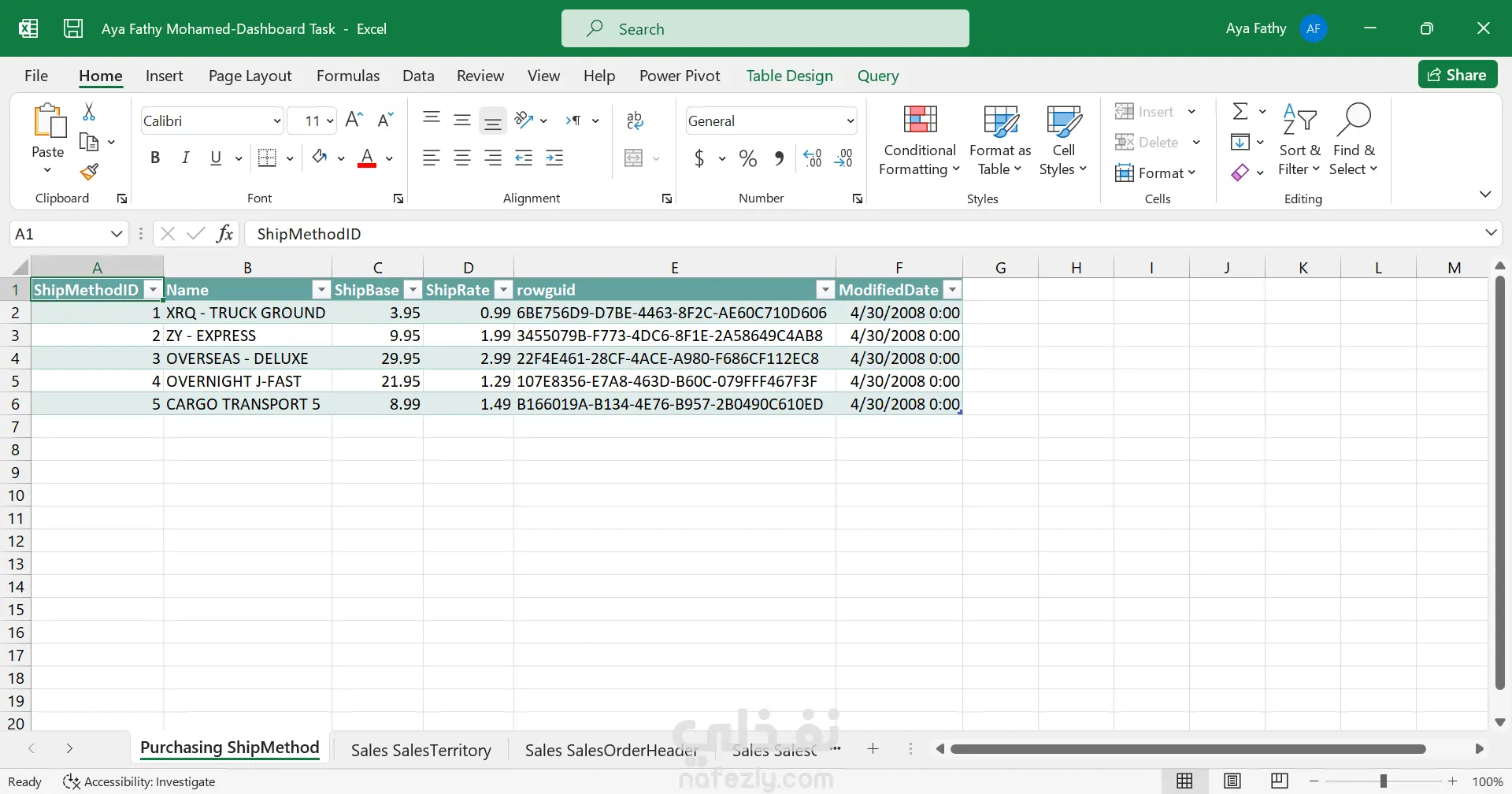Click the Share button
This screenshot has width=1512, height=794.
pyautogui.click(x=1457, y=75)
